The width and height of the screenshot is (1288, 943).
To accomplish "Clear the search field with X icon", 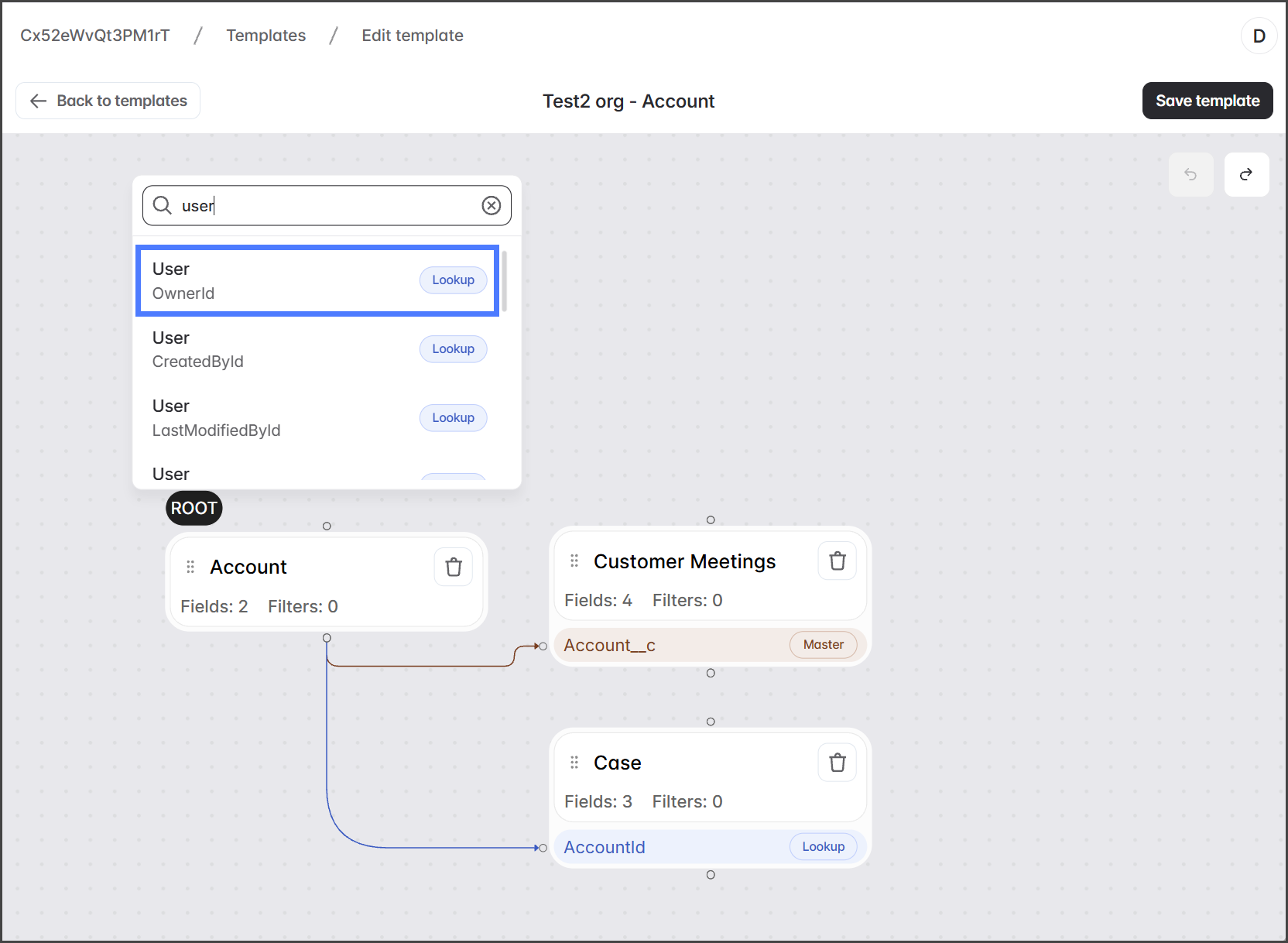I will point(492,205).
